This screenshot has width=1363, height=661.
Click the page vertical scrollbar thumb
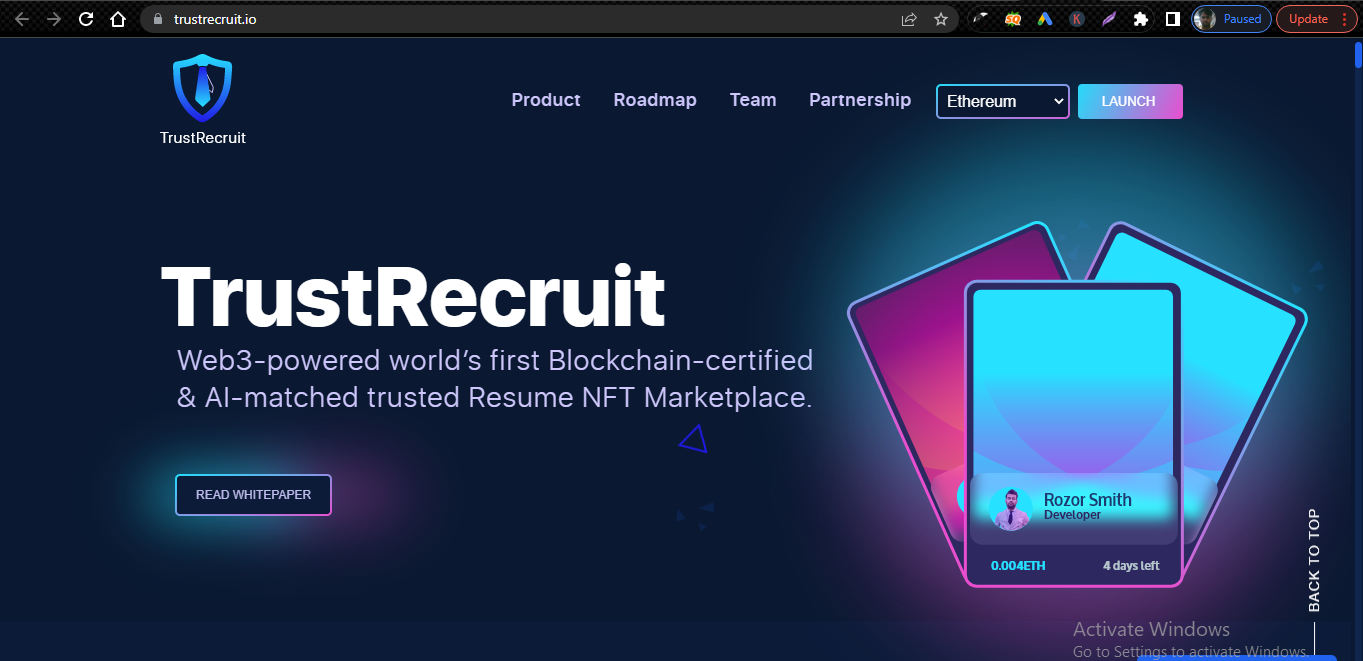click(x=1358, y=53)
